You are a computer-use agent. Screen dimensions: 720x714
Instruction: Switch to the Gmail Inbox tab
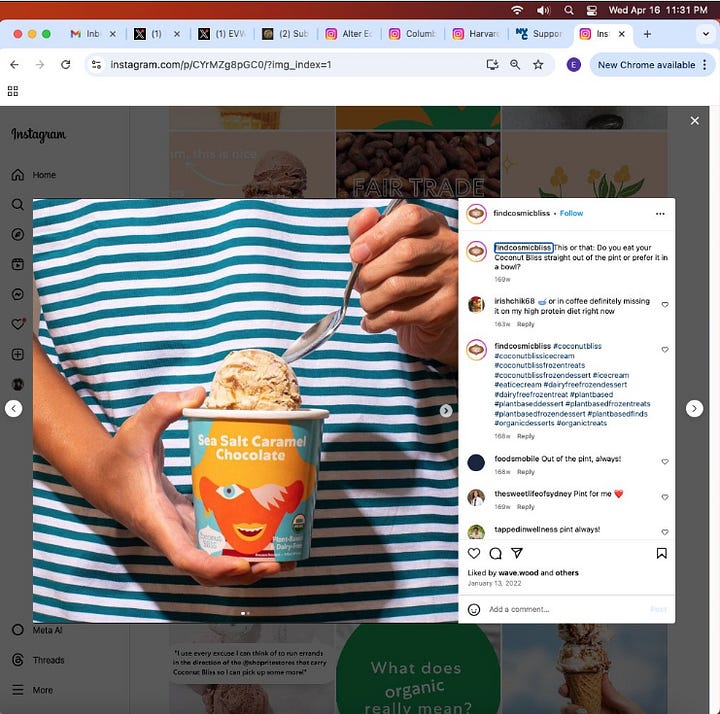[x=86, y=34]
